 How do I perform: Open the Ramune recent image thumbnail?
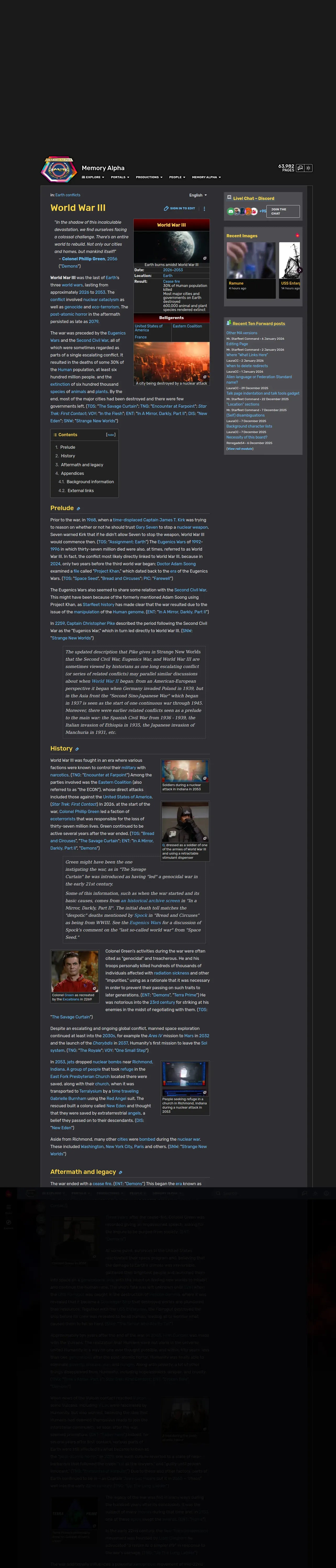tap(251, 261)
